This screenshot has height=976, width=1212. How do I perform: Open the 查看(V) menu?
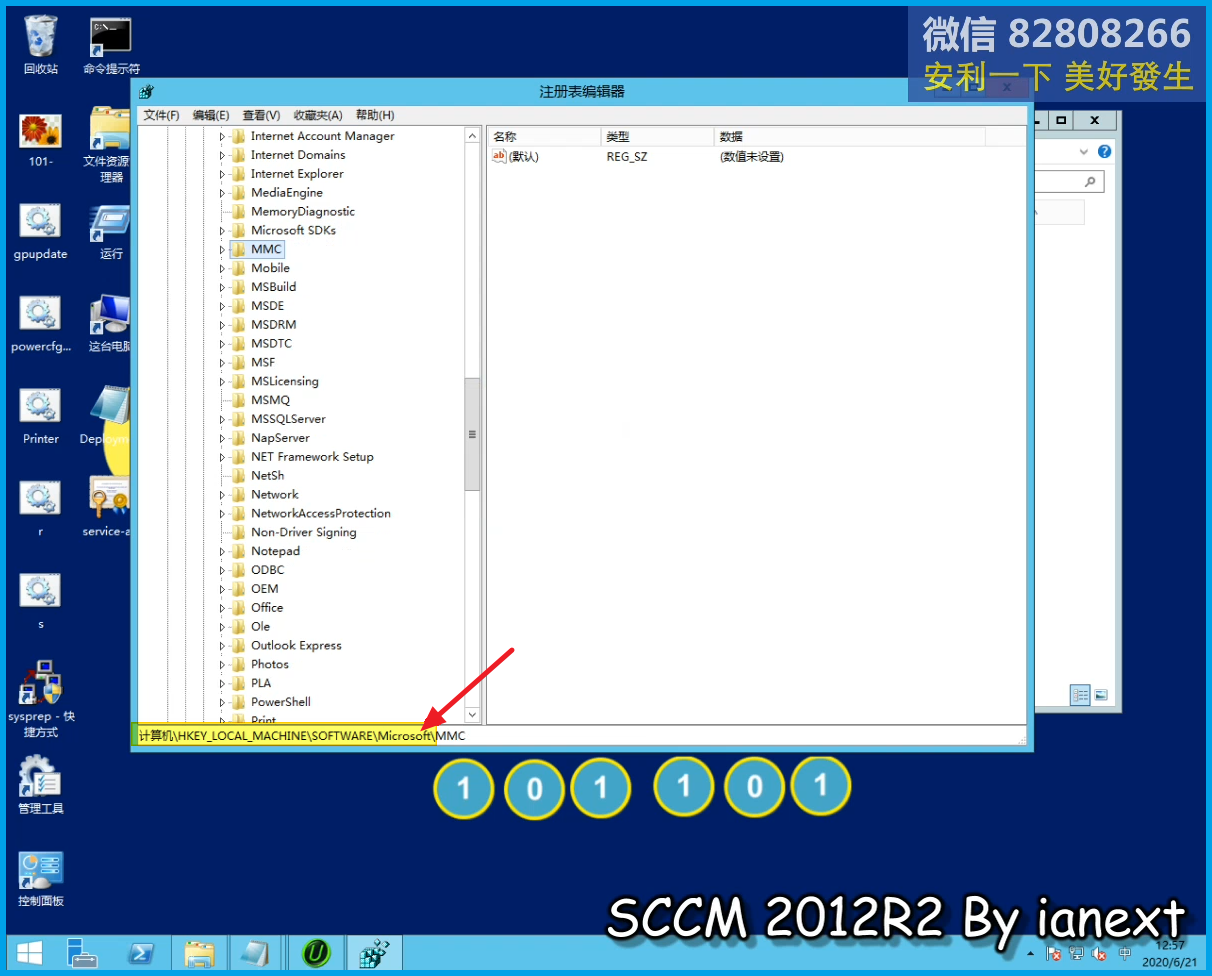(x=261, y=115)
